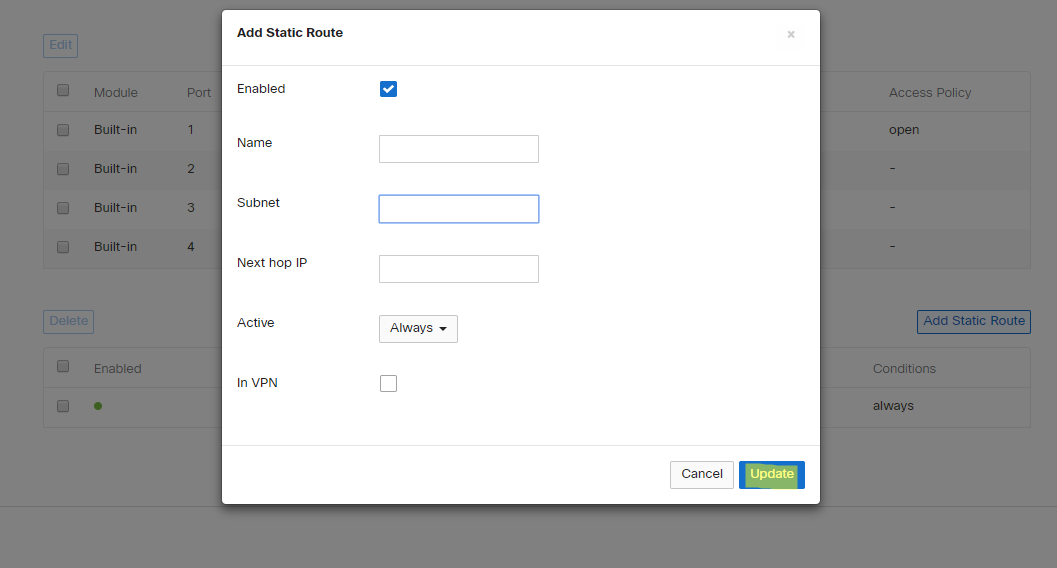1057x568 pixels.
Task: Click the Next hop IP field
Action: point(458,269)
